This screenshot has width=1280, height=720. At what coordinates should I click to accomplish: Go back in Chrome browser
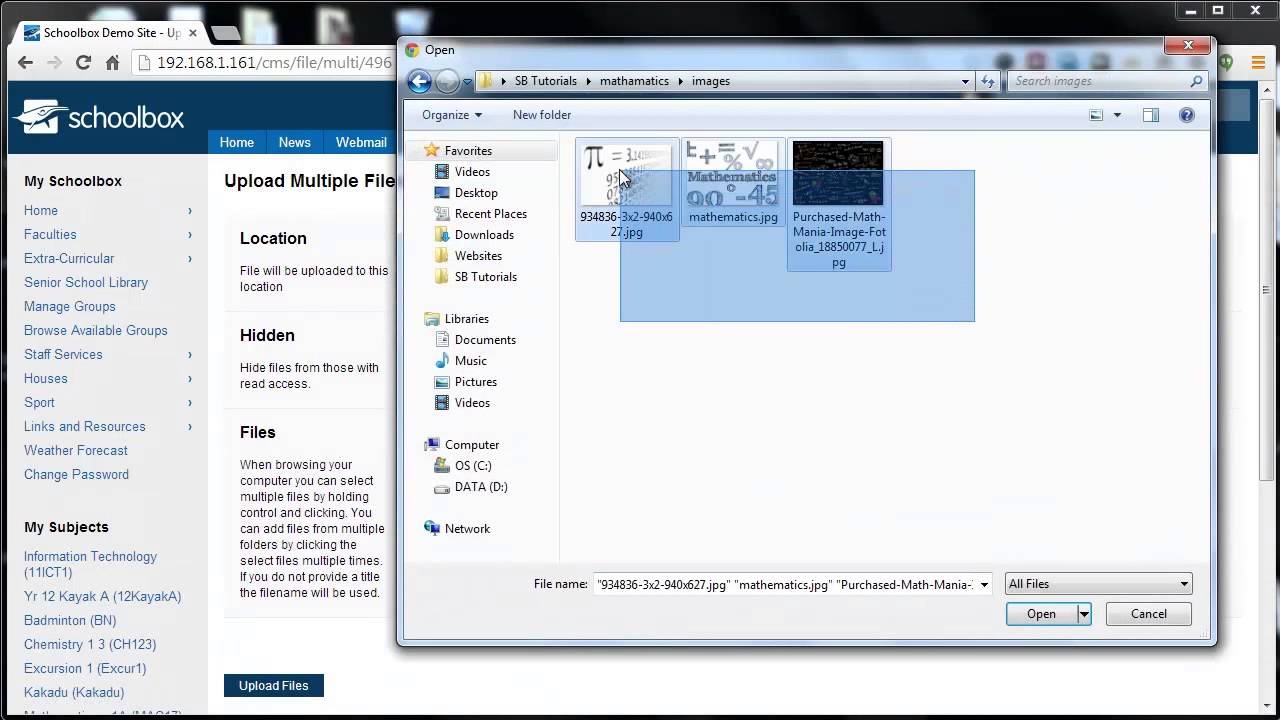click(25, 62)
